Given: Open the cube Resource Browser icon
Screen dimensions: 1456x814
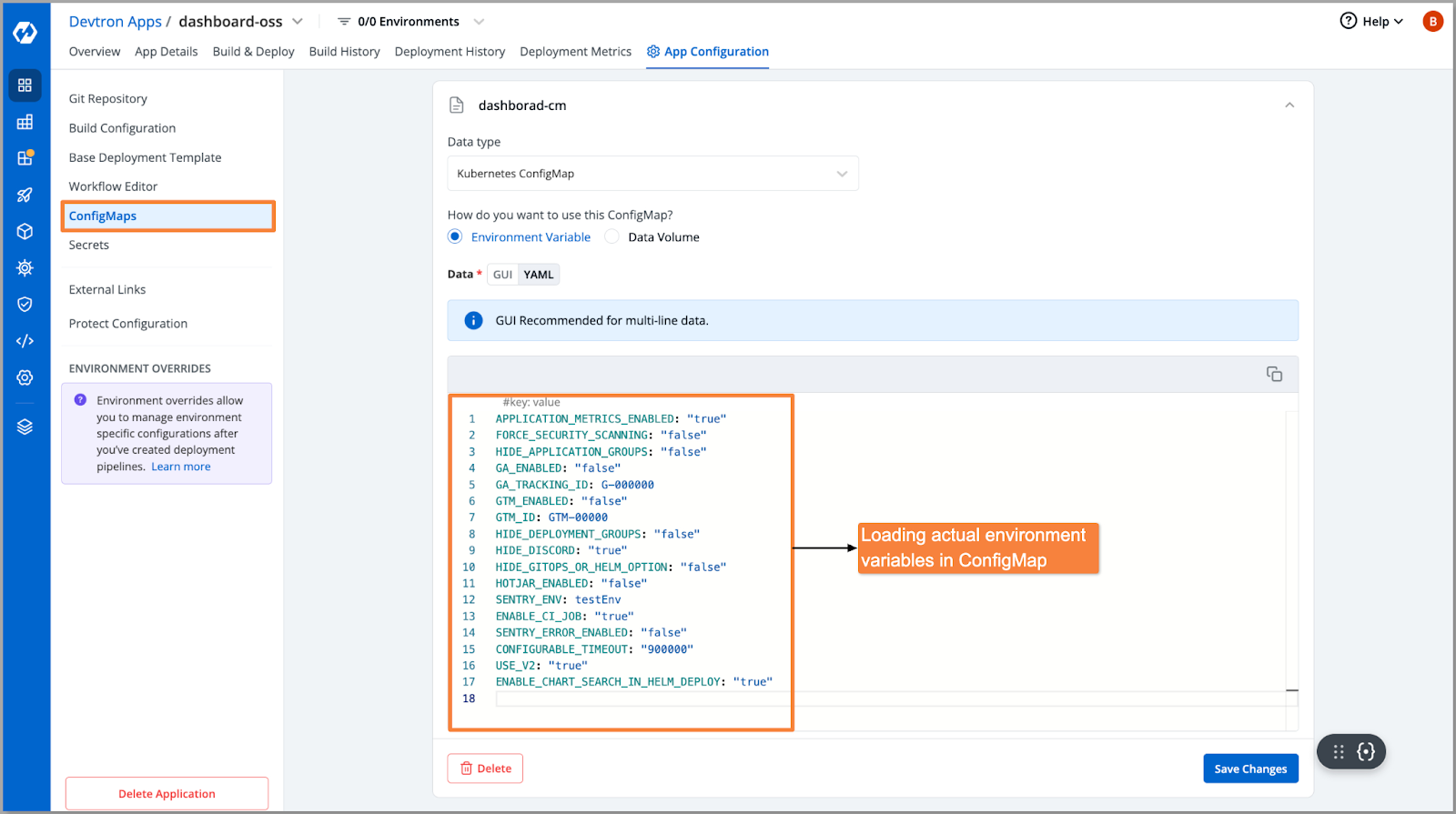Looking at the screenshot, I should 25,231.
